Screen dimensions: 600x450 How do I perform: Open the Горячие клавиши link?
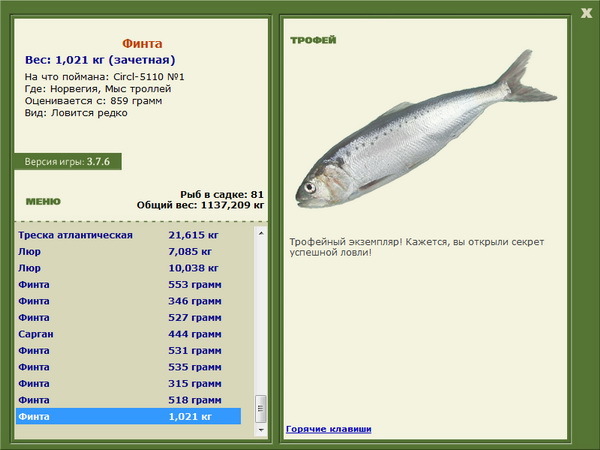click(x=329, y=429)
